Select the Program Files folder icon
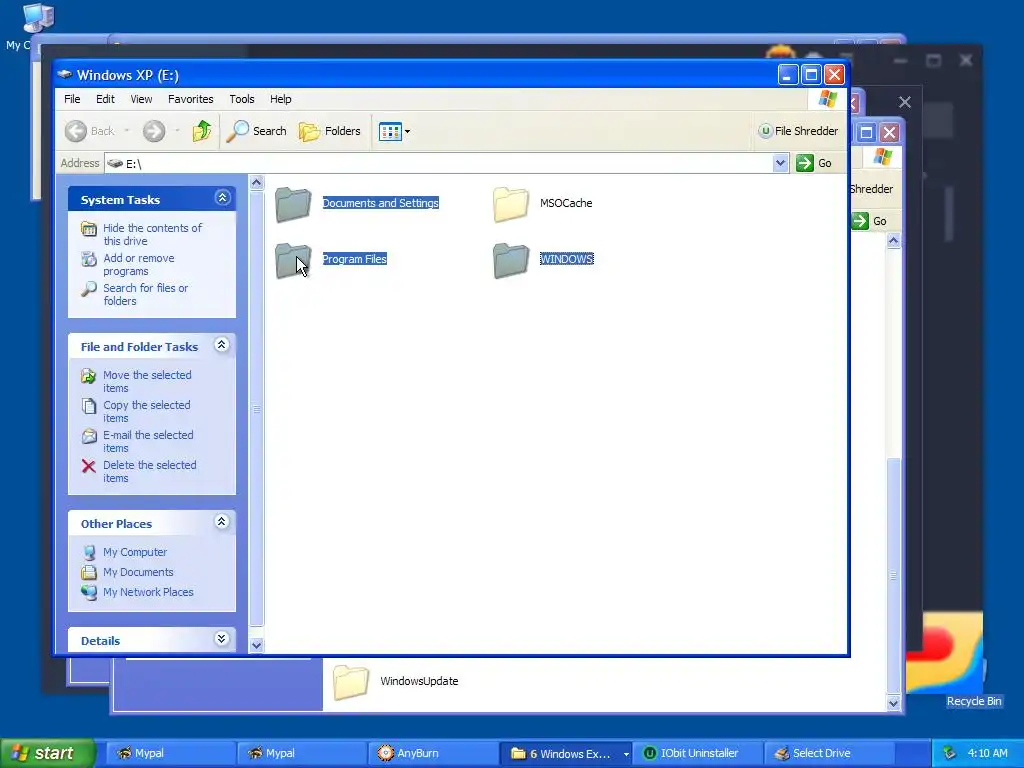This screenshot has width=1024, height=768. pos(293,260)
